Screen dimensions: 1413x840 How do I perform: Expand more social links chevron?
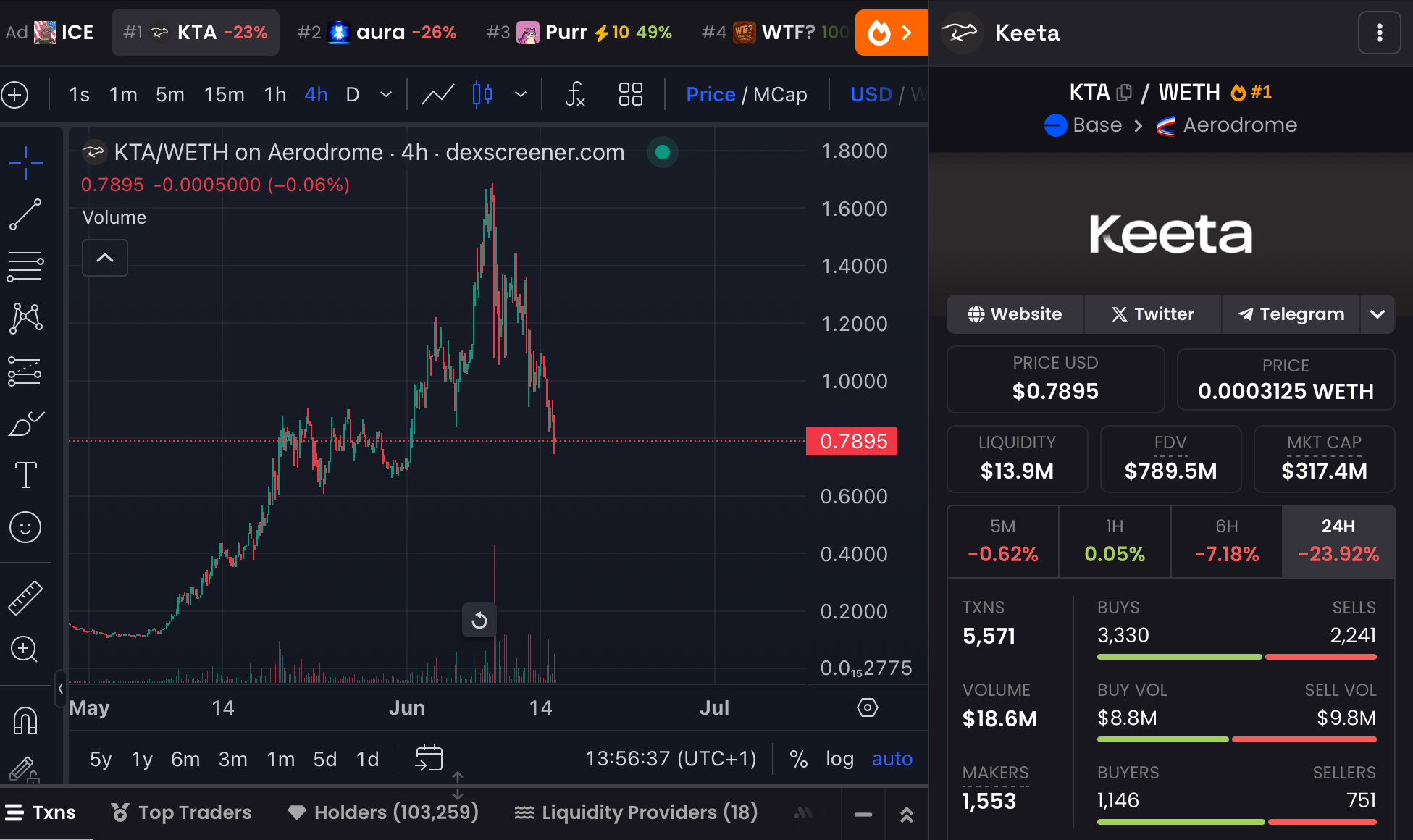[x=1378, y=314]
